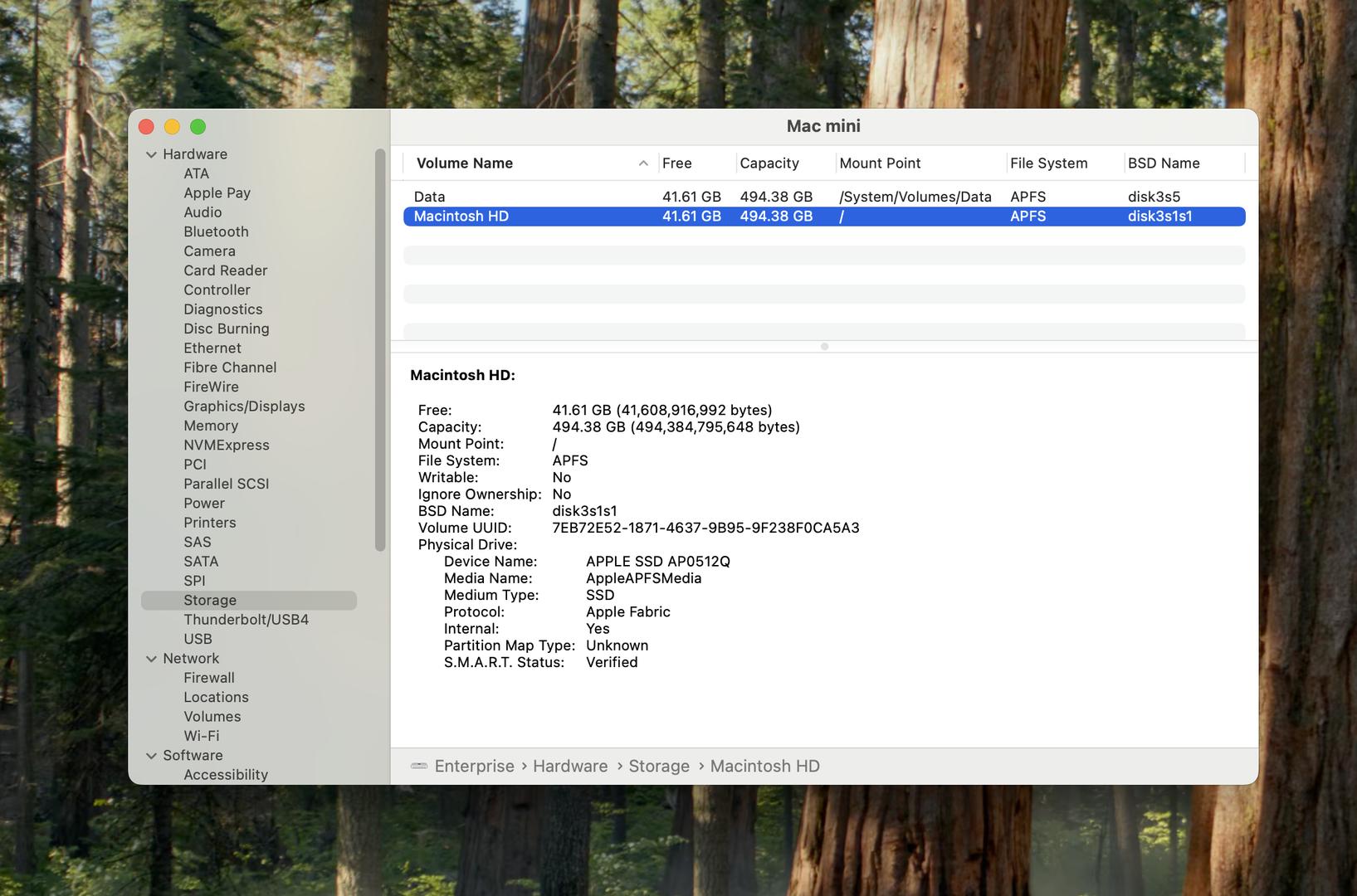Select Parallel SCSI in the sidebar
This screenshot has height=896, width=1357.
coord(227,484)
